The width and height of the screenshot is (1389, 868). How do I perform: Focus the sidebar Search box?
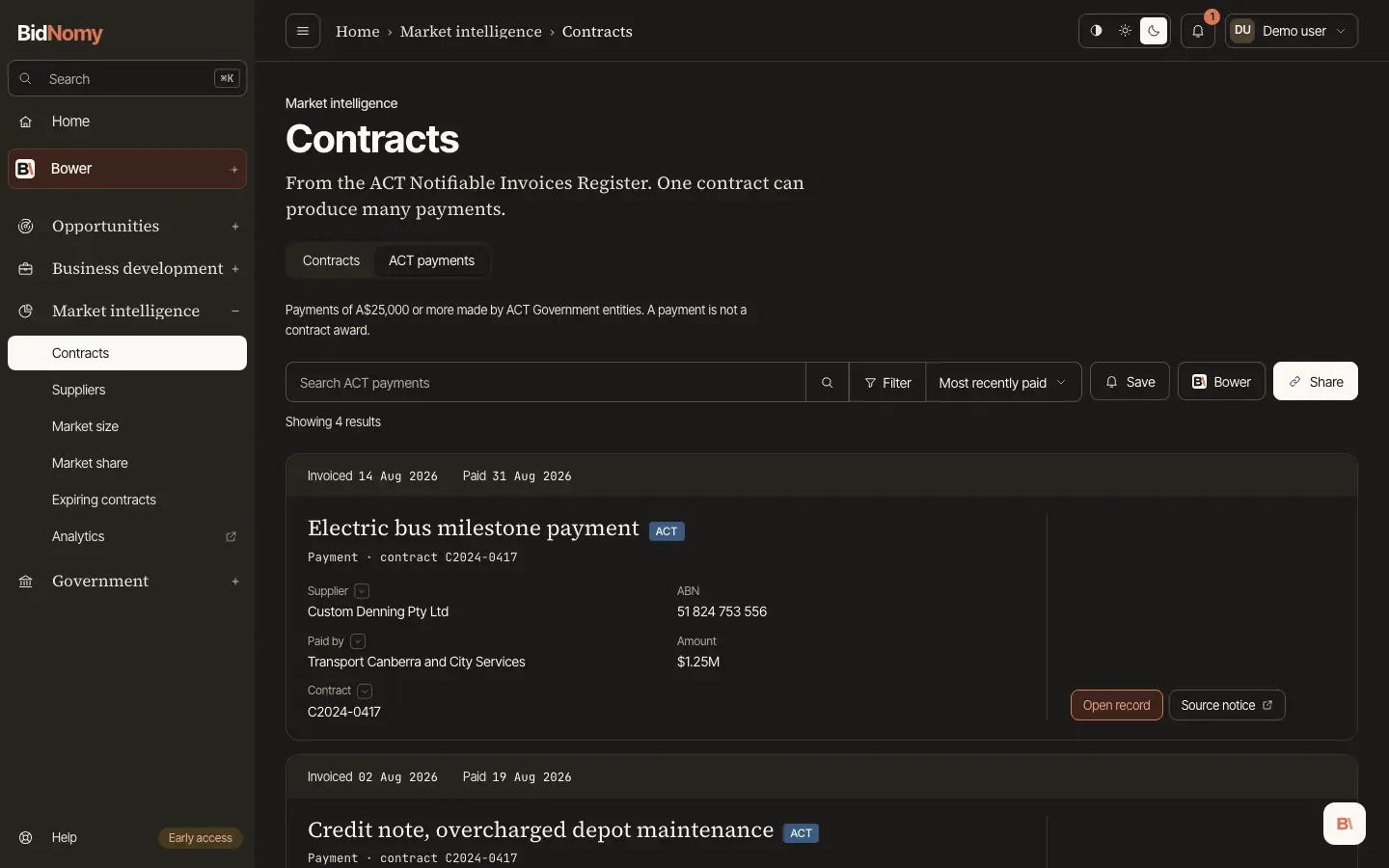127,79
